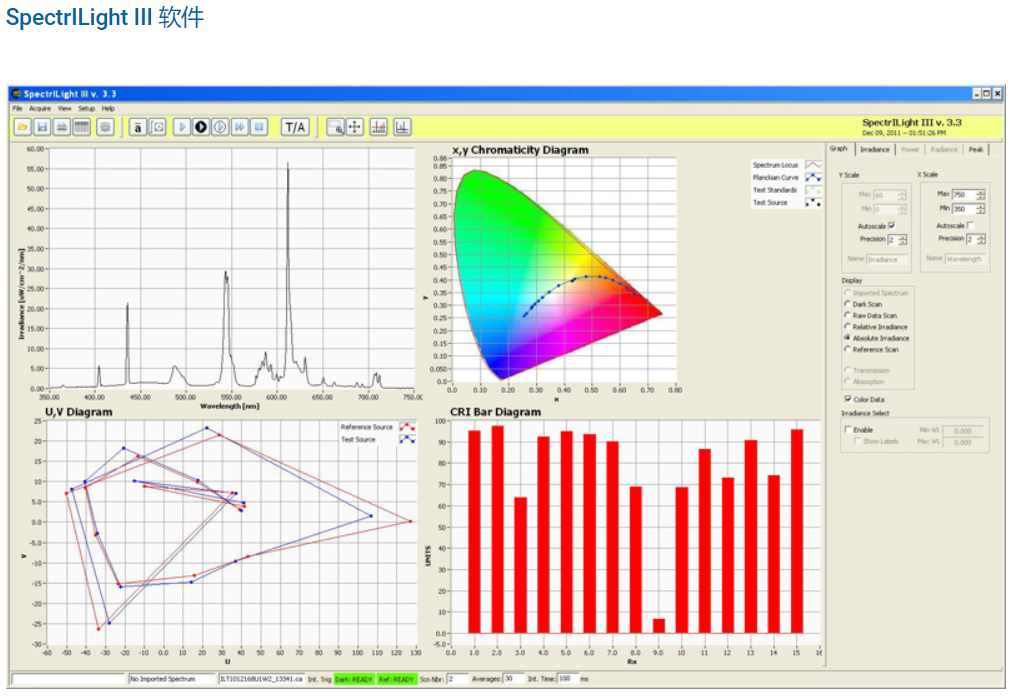Click the print icon in toolbar
The height and width of the screenshot is (697, 1022).
[62, 127]
